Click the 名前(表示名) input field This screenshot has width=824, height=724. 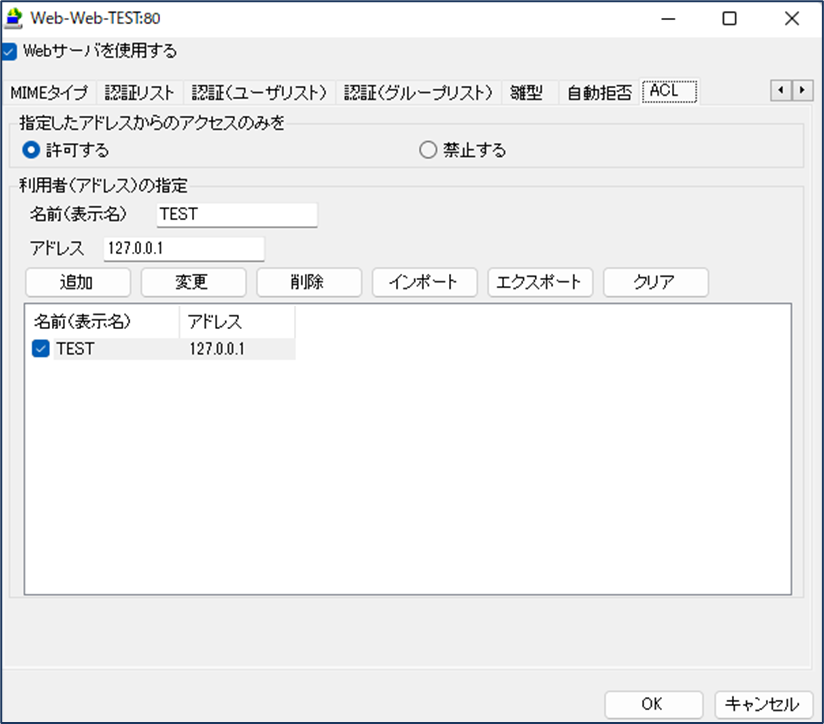pos(237,214)
